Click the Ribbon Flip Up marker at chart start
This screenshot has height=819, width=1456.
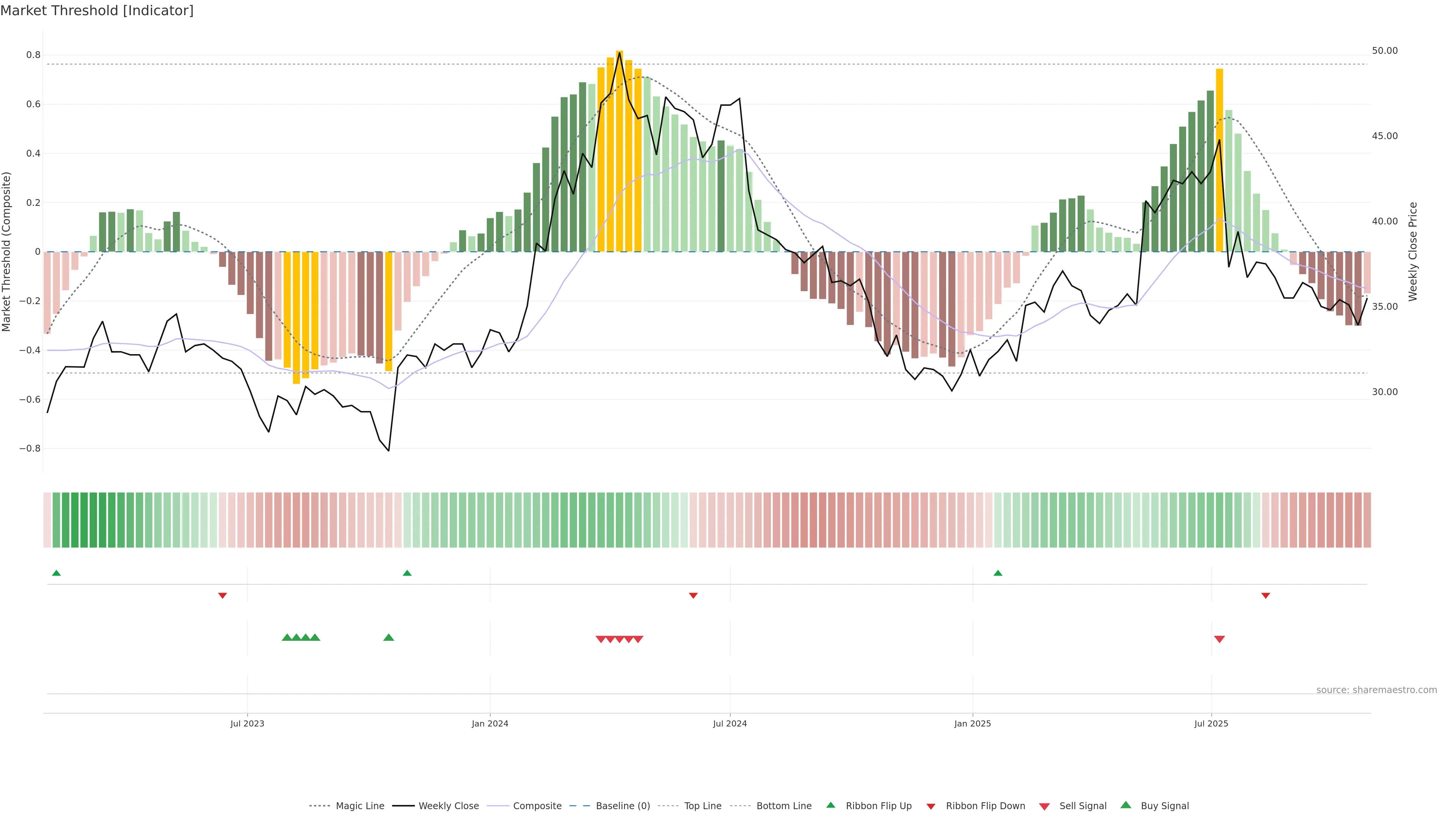[x=56, y=573]
